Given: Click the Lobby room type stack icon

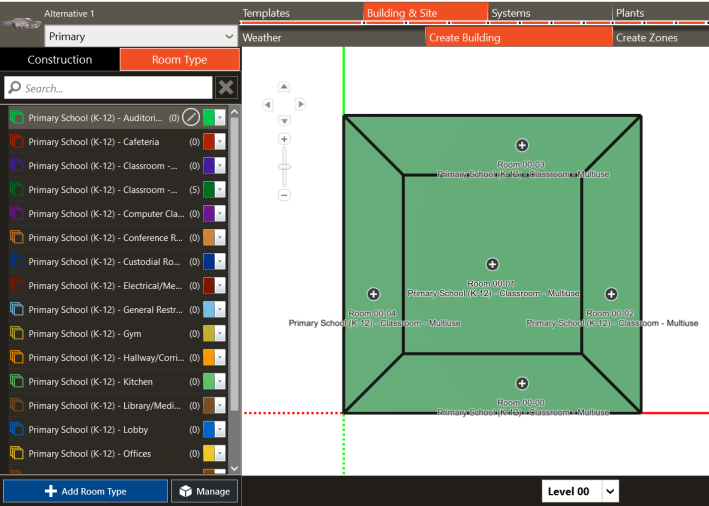Looking at the screenshot, I should [x=17, y=429].
